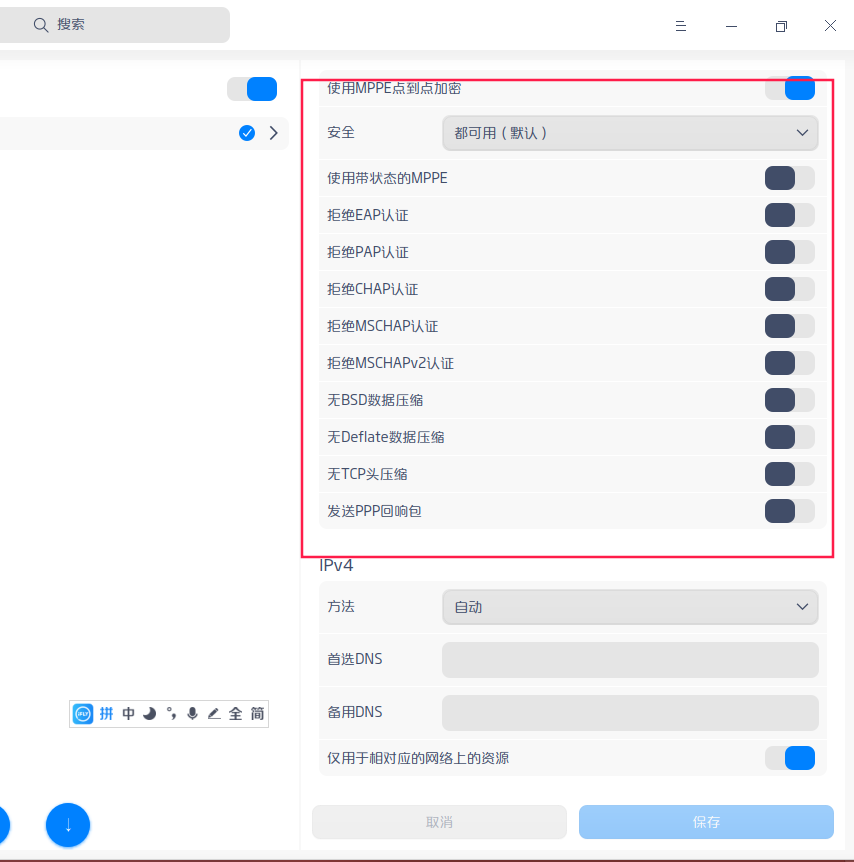Toggle 使用MPPE点到点加密 switch
The width and height of the screenshot is (854, 862).
[790, 88]
